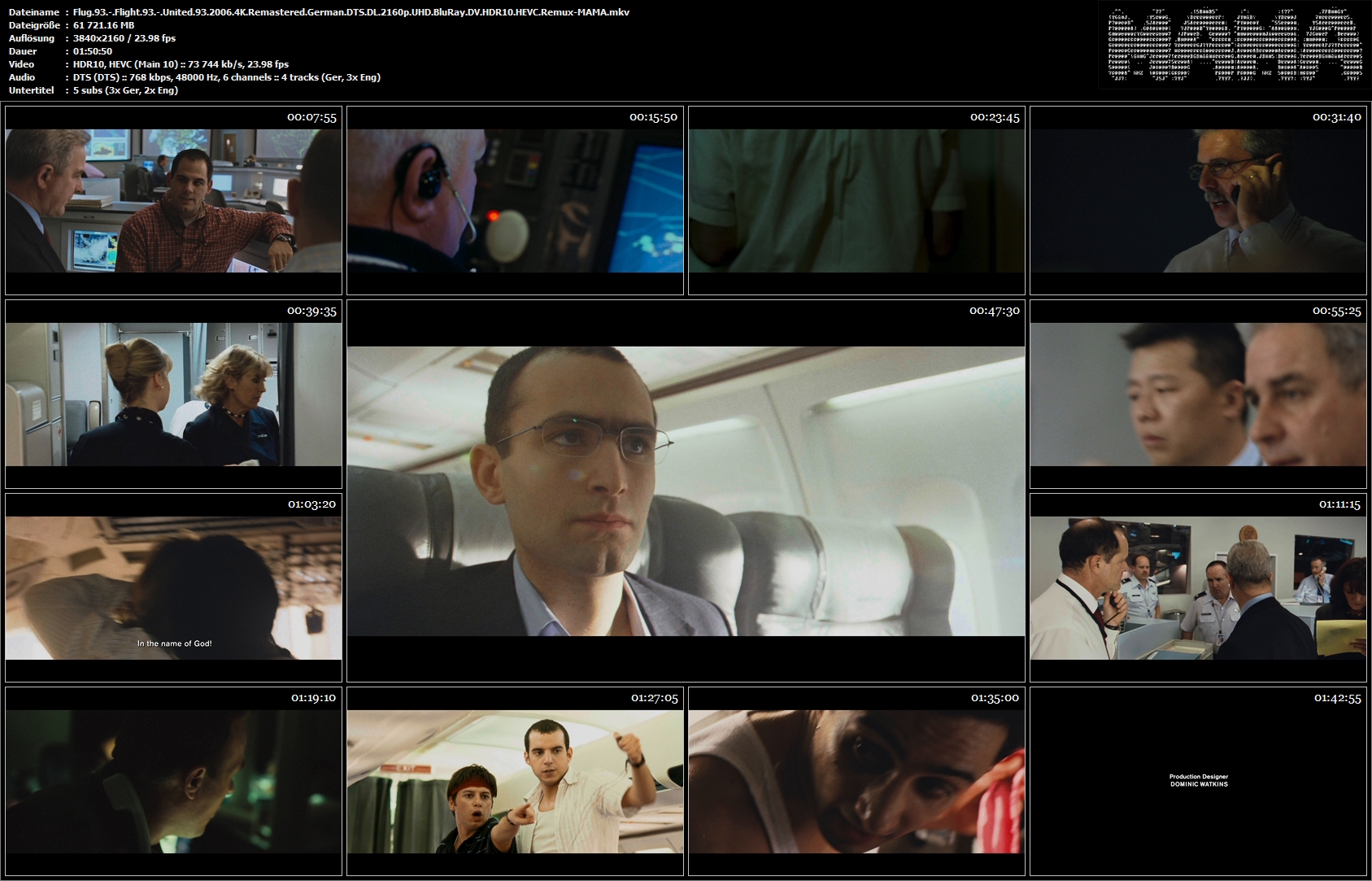1372x881 pixels.
Task: Click the file name ending in Remux-MAMA.mkv
Action: point(351,12)
